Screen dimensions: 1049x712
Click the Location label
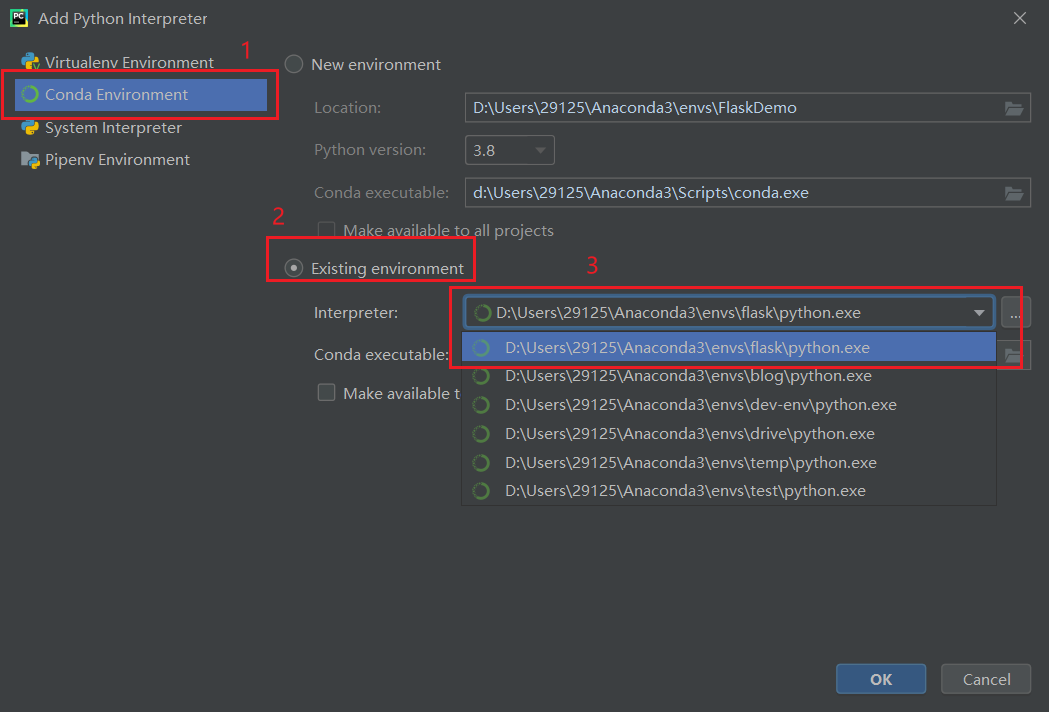(347, 108)
